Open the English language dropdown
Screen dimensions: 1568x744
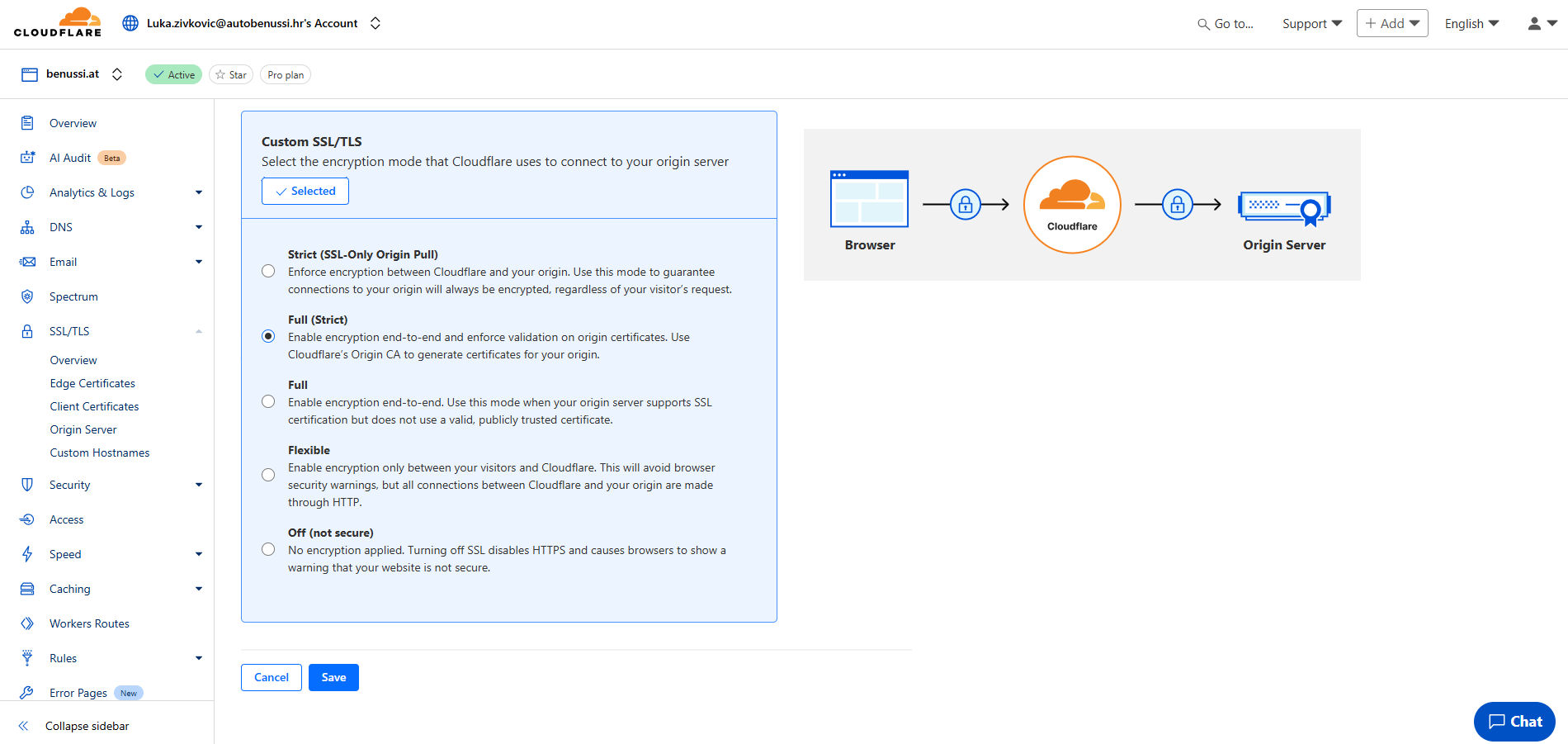click(x=1471, y=24)
